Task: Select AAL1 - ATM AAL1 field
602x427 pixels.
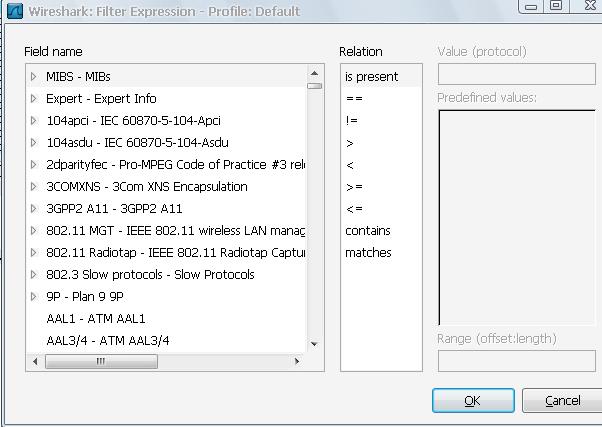Action: click(96, 319)
